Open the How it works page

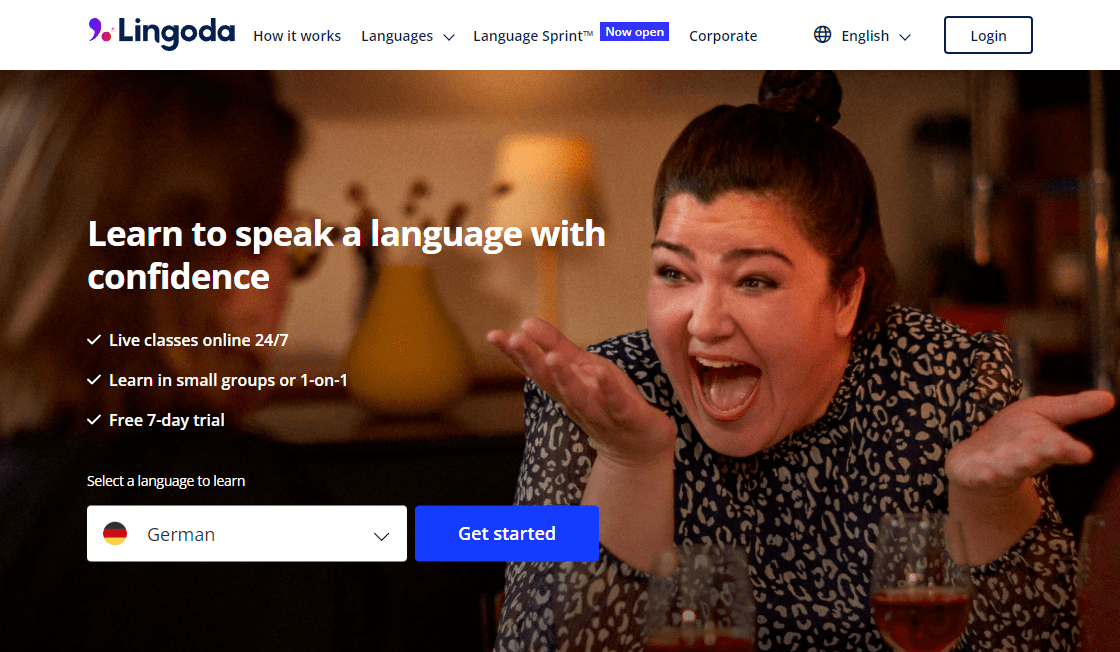(x=297, y=36)
